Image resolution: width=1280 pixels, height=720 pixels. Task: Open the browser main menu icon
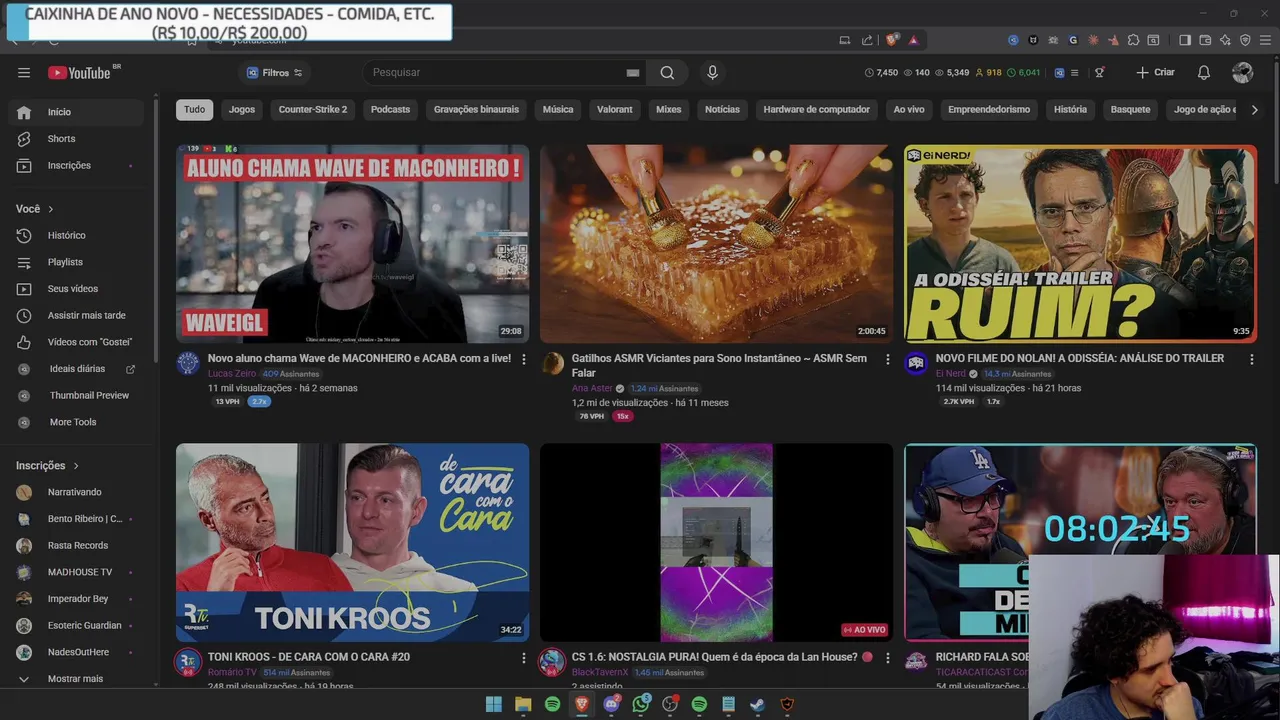[1265, 40]
